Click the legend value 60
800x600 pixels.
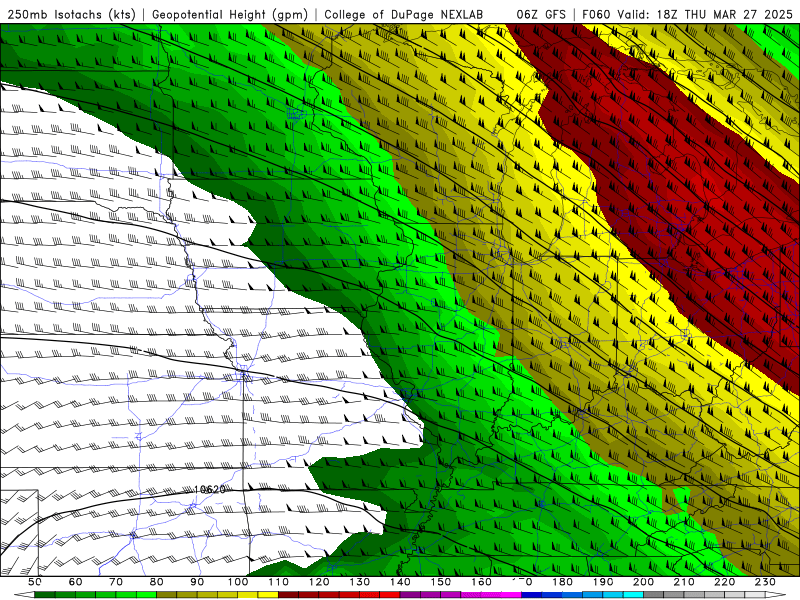[75, 582]
